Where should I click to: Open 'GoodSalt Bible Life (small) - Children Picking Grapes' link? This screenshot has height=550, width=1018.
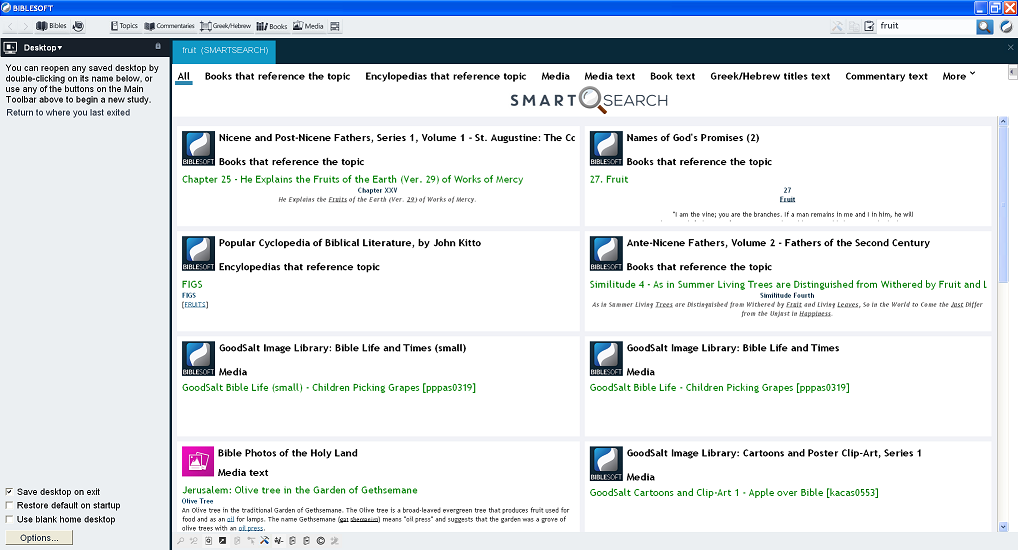(329, 388)
